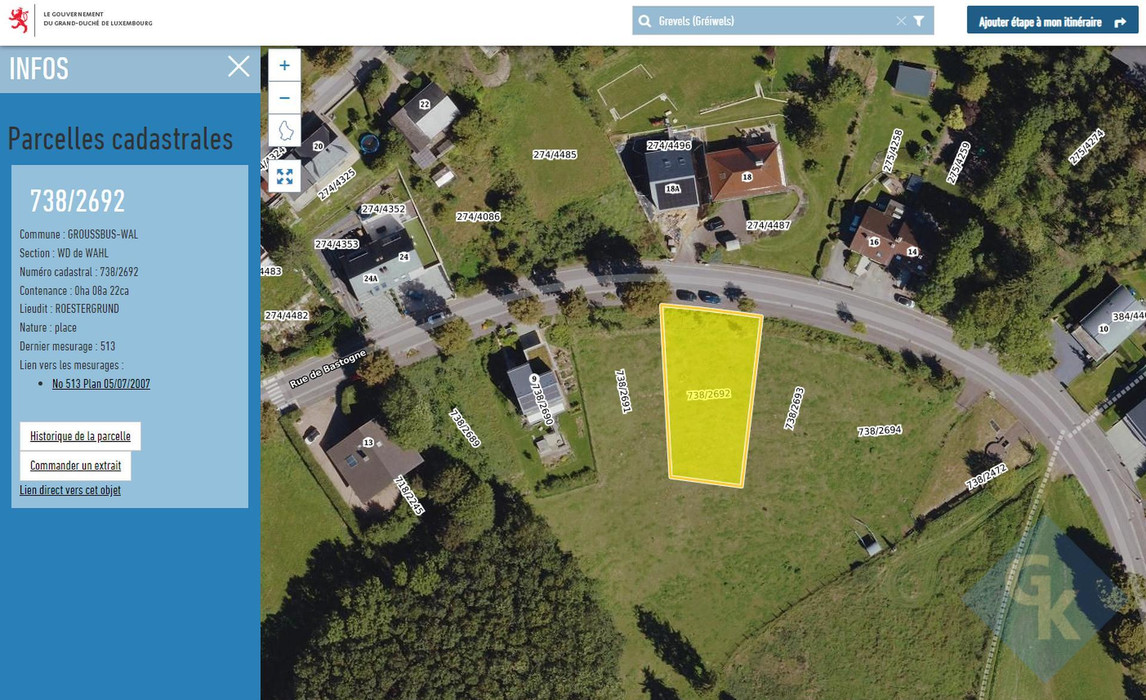Click the search magnifier icon
Screen dimensions: 1146x700
[x=644, y=21]
